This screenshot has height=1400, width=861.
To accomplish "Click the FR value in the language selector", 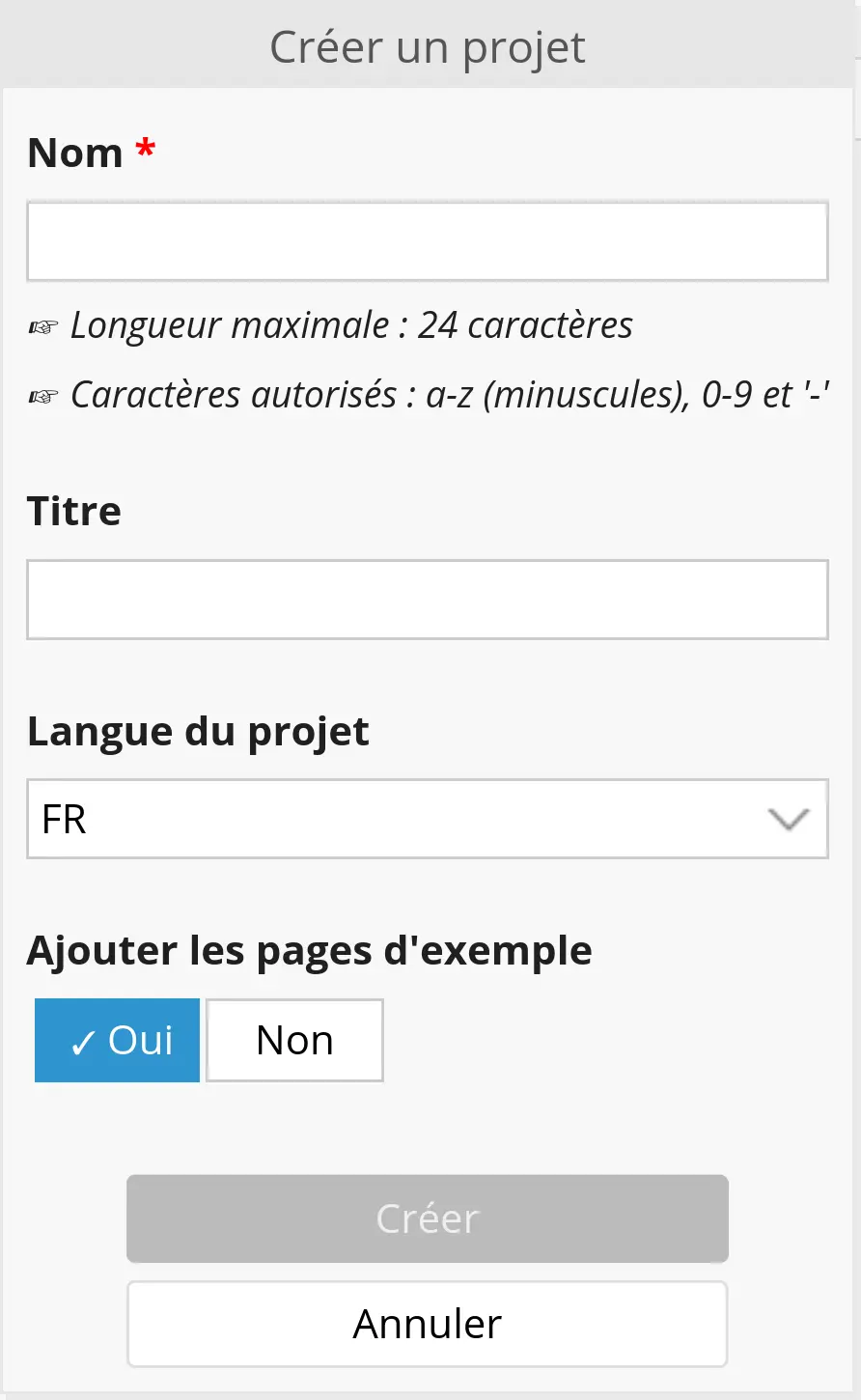I will pyautogui.click(x=65, y=820).
